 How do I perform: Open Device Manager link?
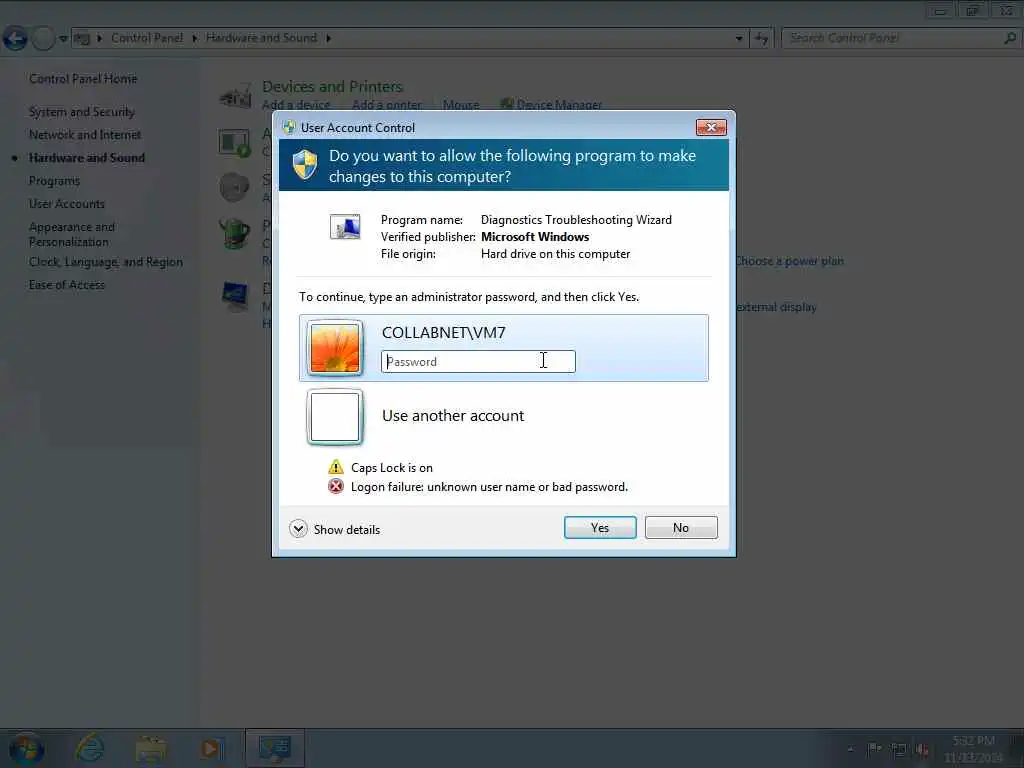point(559,105)
